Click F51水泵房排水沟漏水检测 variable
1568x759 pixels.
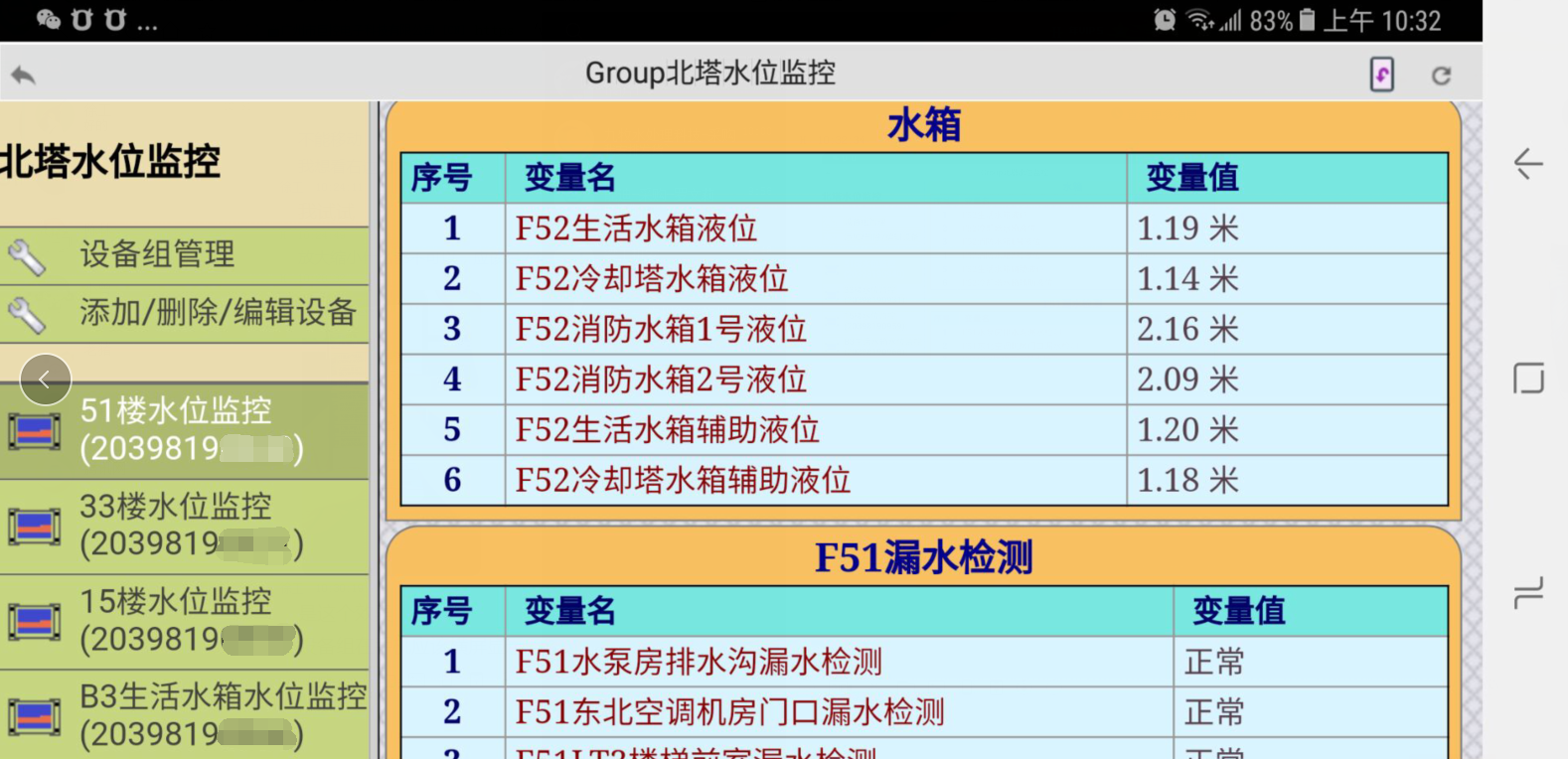coord(699,662)
